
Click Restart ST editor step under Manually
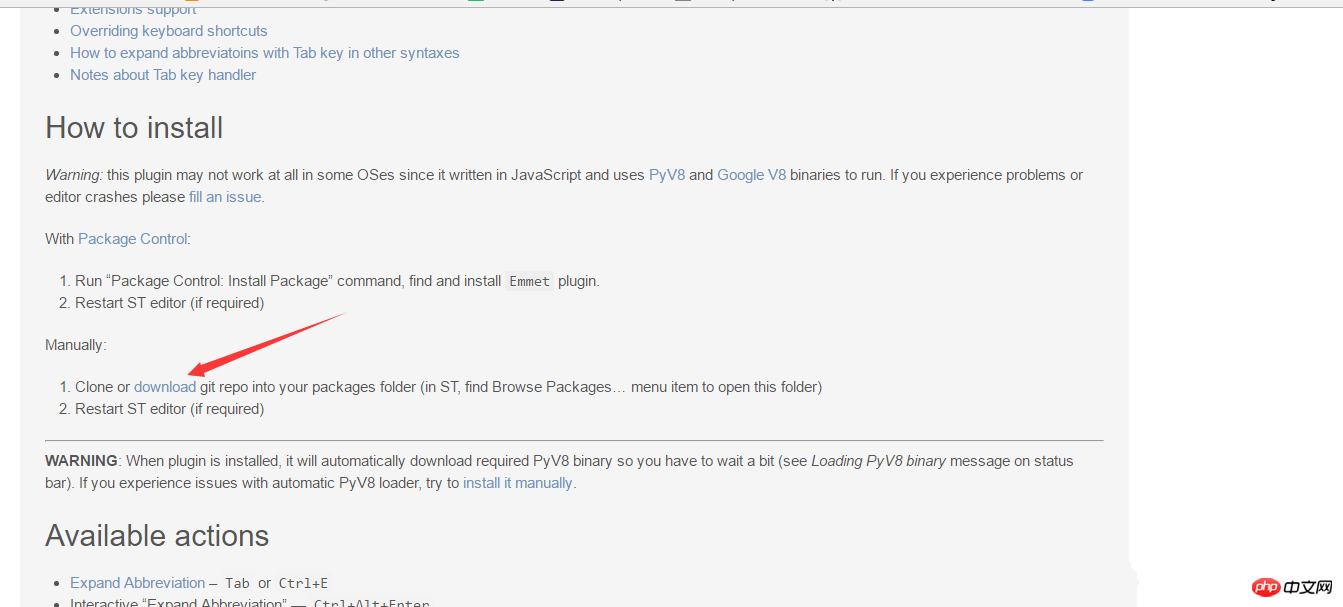coord(170,409)
